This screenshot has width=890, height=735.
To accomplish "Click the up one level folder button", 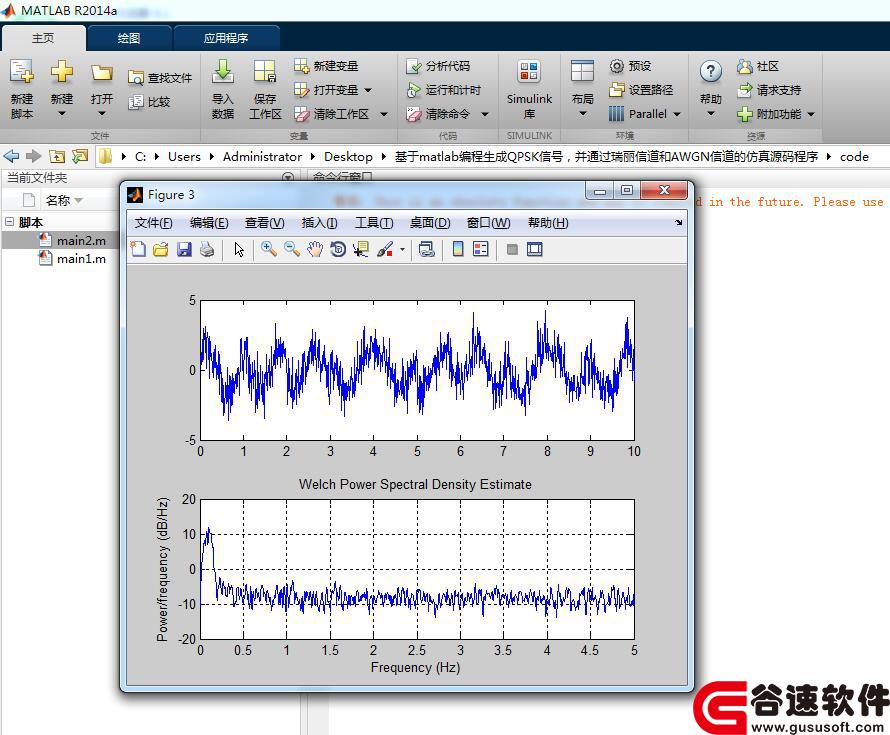I will point(57,156).
